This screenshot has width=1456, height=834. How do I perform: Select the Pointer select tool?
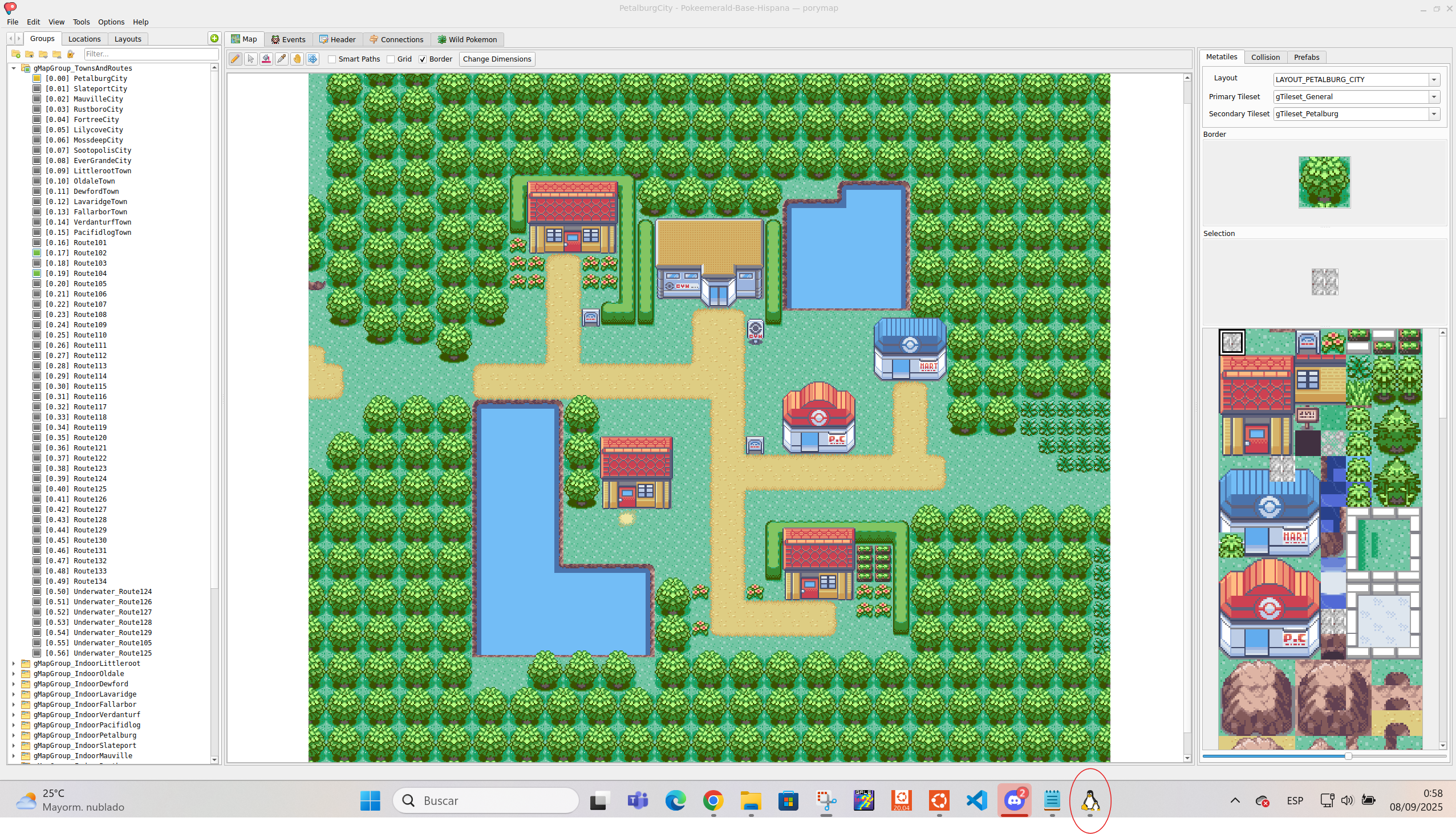(251, 59)
